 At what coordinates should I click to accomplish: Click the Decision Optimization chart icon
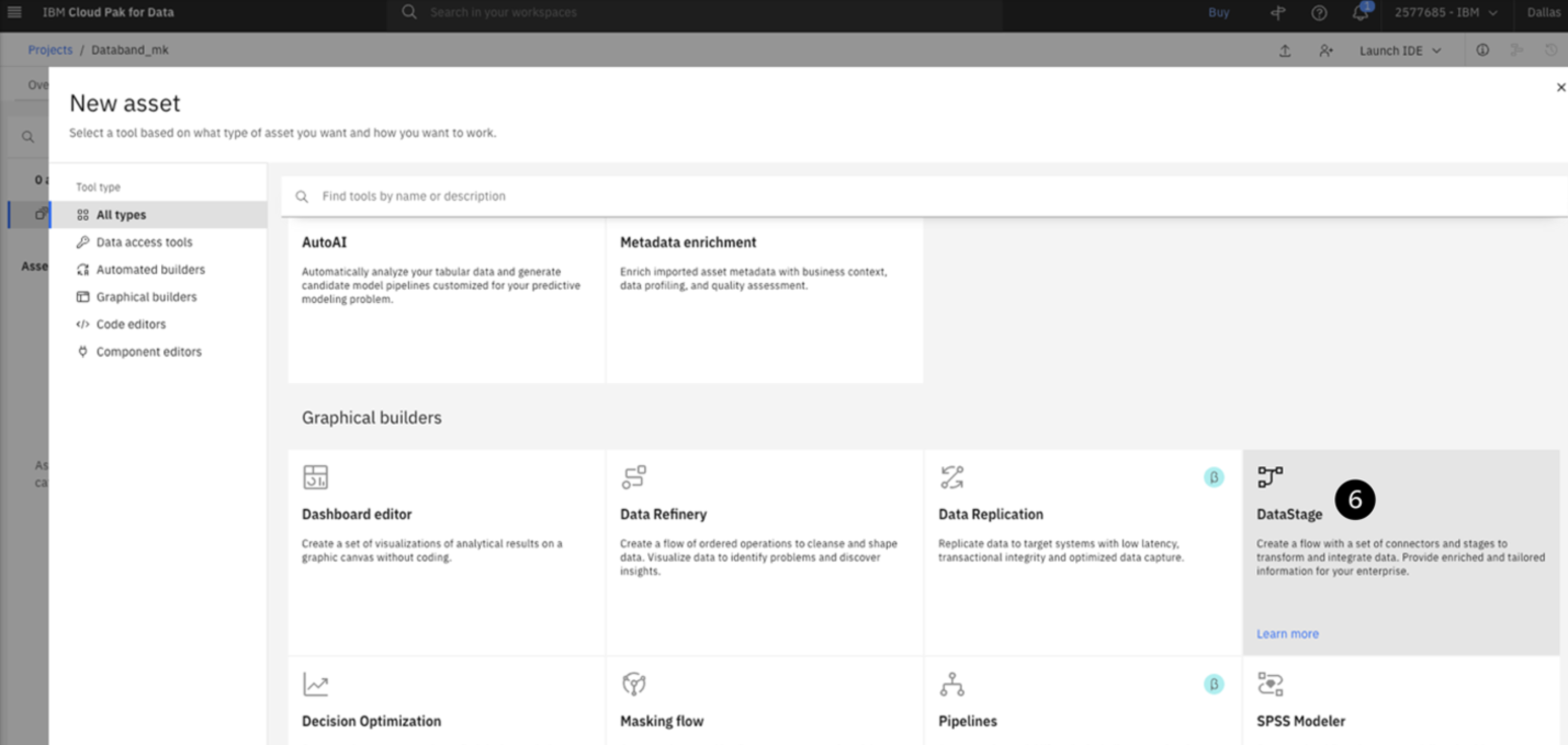pos(315,684)
